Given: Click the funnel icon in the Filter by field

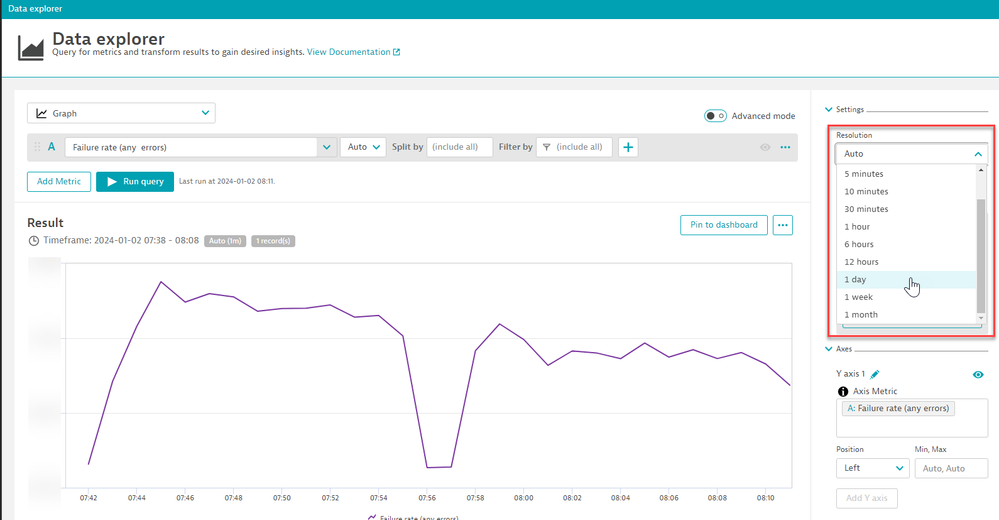Looking at the screenshot, I should 546,147.
